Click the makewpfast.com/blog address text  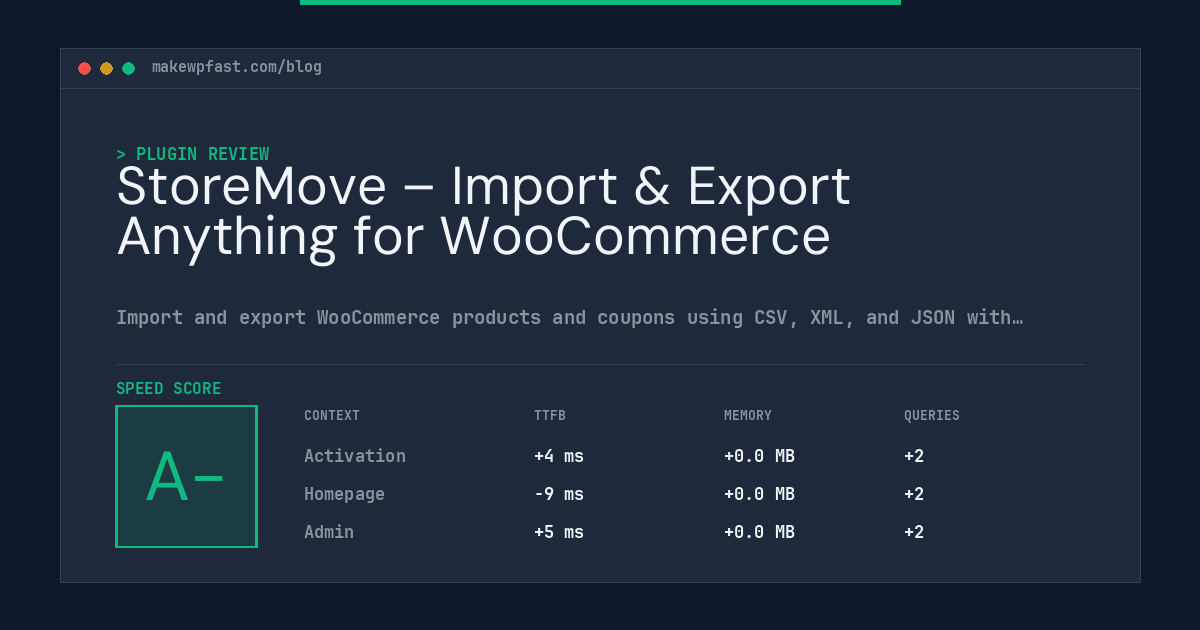(237, 67)
